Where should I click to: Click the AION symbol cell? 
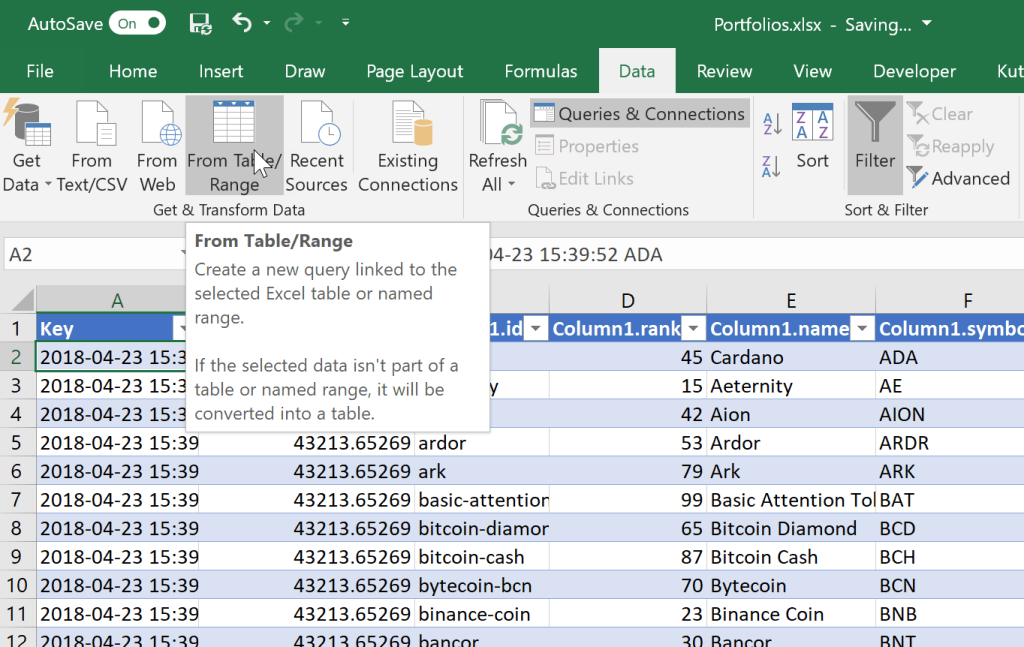pos(950,415)
